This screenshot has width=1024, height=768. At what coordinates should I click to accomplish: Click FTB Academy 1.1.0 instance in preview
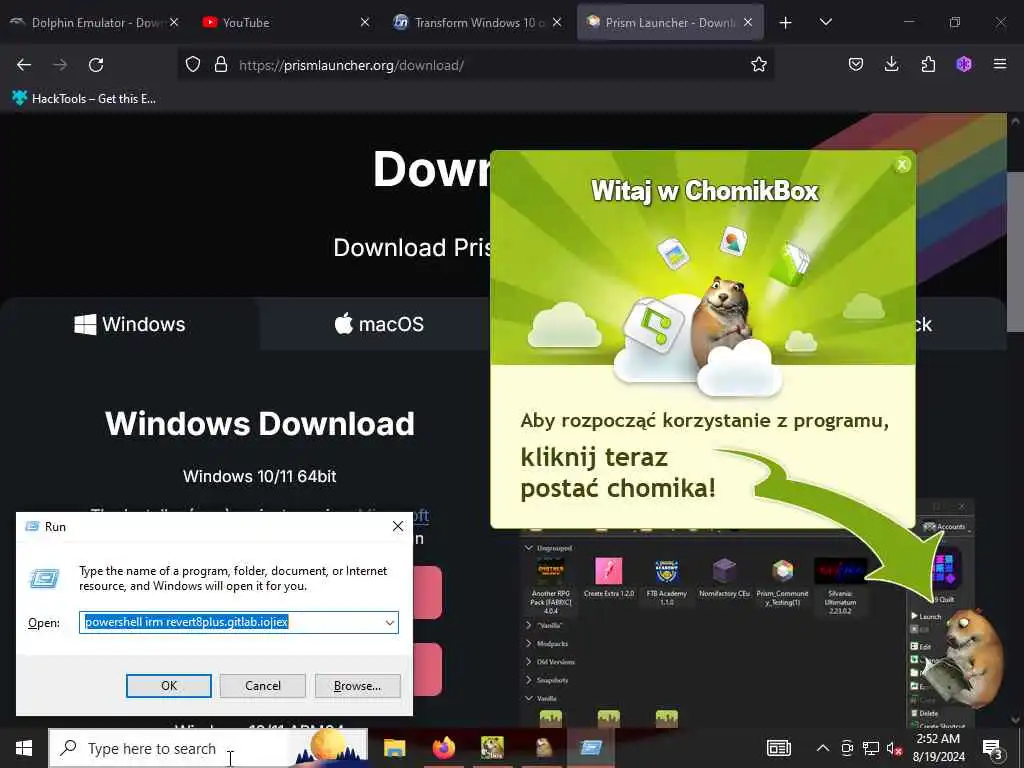[666, 581]
